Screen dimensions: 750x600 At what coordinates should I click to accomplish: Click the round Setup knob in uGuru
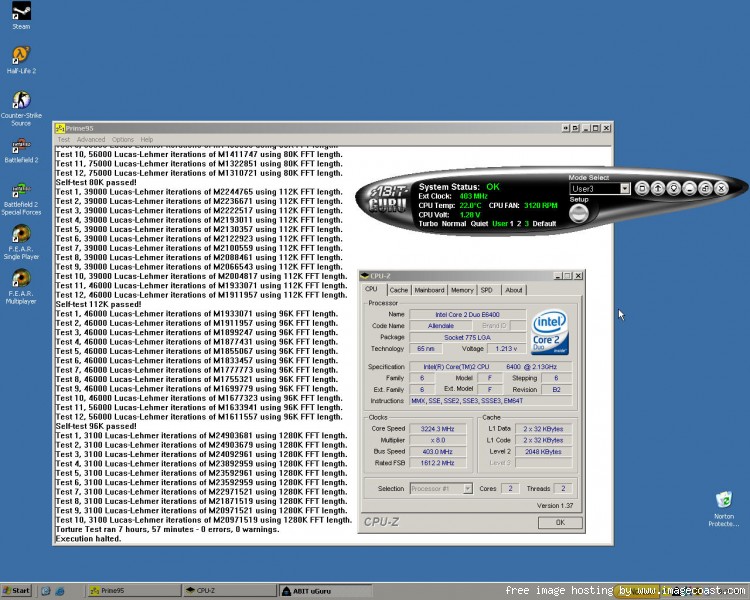pyautogui.click(x=579, y=213)
